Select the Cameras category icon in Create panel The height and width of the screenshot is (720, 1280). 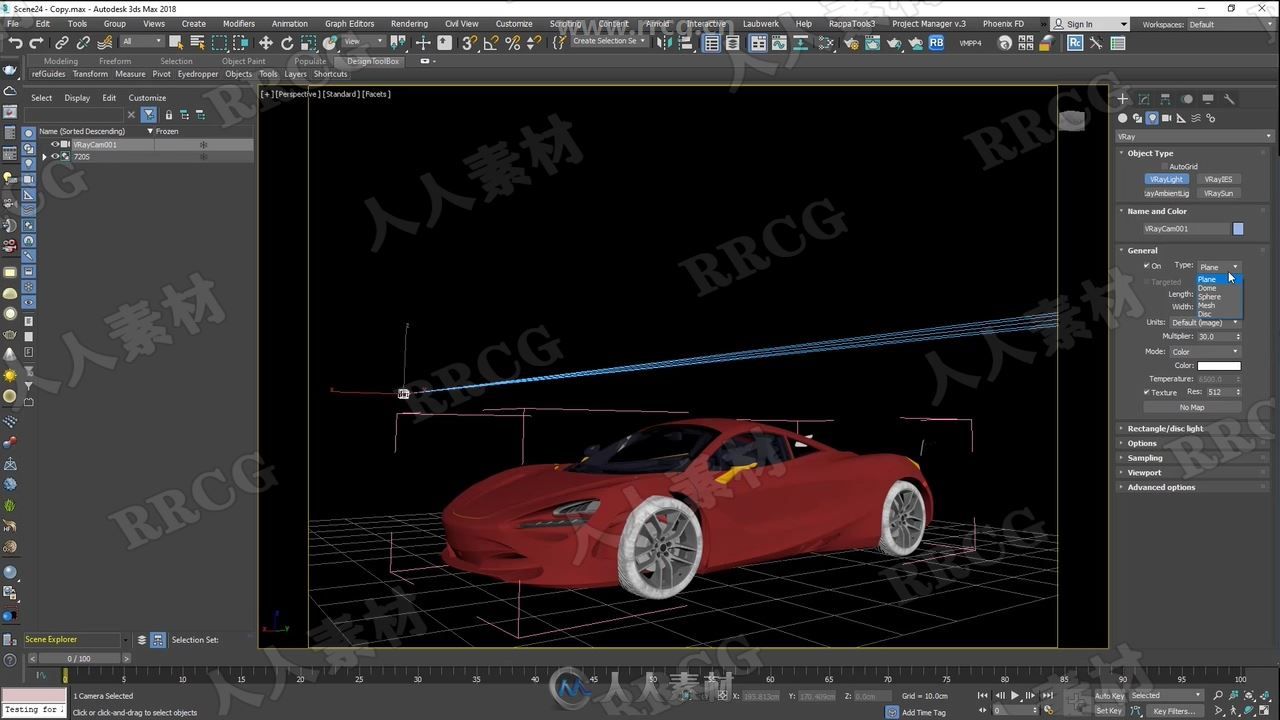[1166, 118]
